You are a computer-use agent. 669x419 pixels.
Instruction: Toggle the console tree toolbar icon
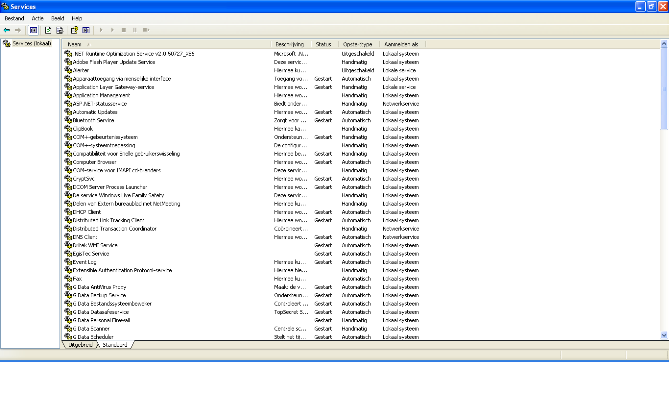(33, 30)
